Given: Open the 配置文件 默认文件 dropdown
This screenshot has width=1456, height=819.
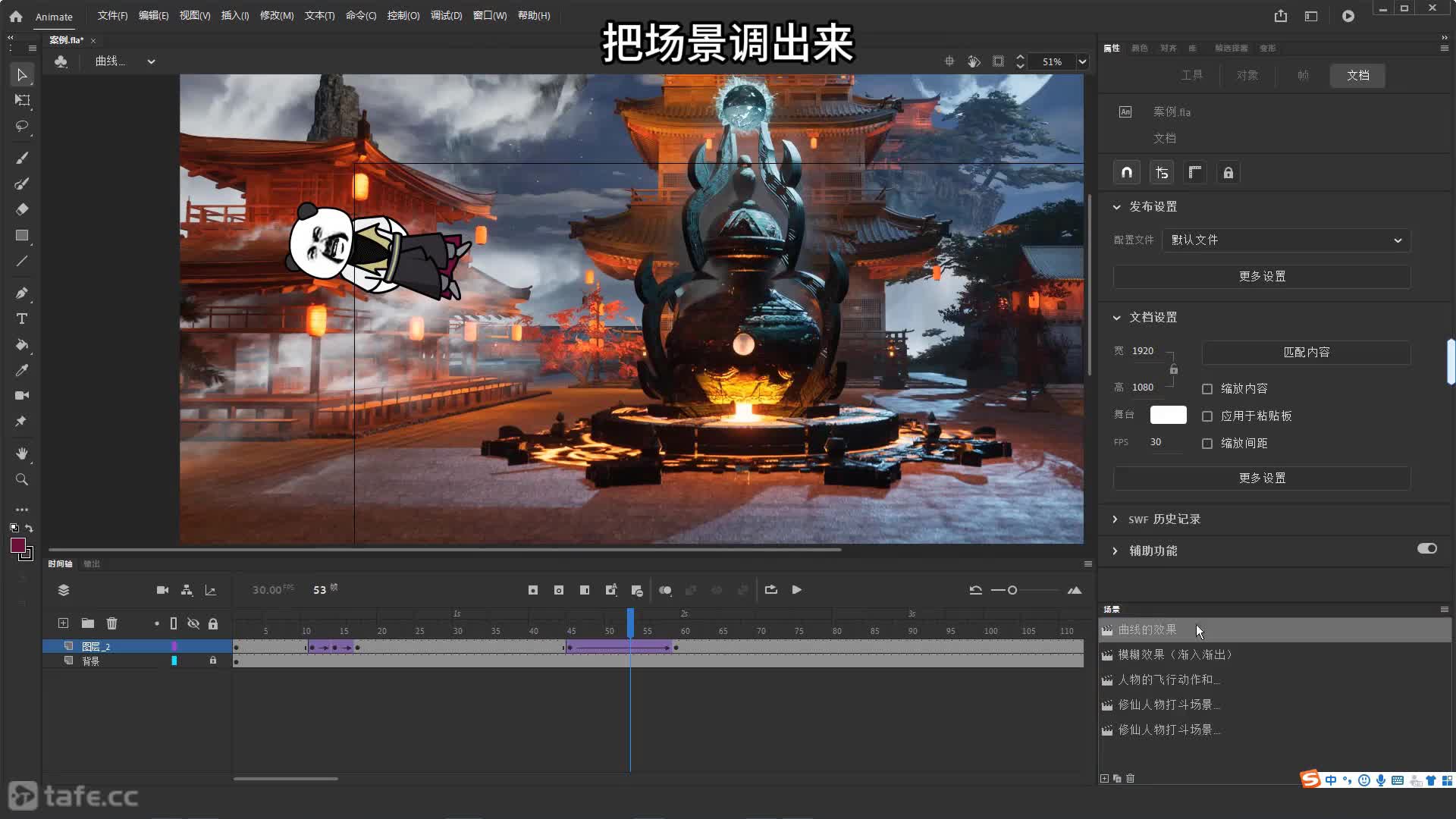Looking at the screenshot, I should click(x=1286, y=240).
